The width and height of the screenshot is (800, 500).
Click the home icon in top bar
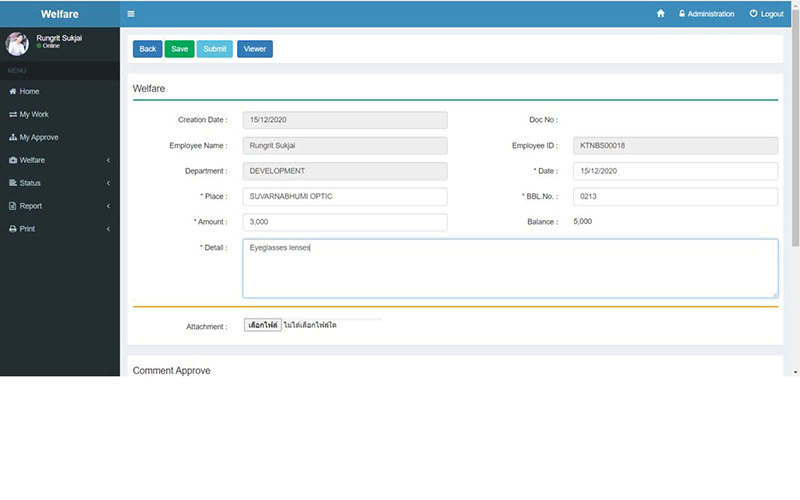point(661,13)
